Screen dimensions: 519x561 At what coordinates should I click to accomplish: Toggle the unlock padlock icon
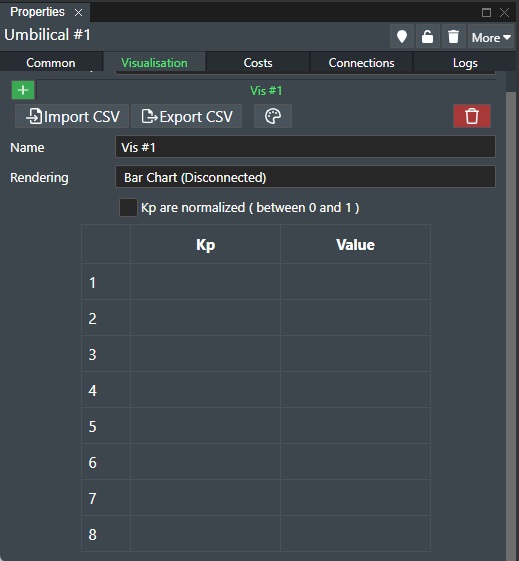coord(427,36)
